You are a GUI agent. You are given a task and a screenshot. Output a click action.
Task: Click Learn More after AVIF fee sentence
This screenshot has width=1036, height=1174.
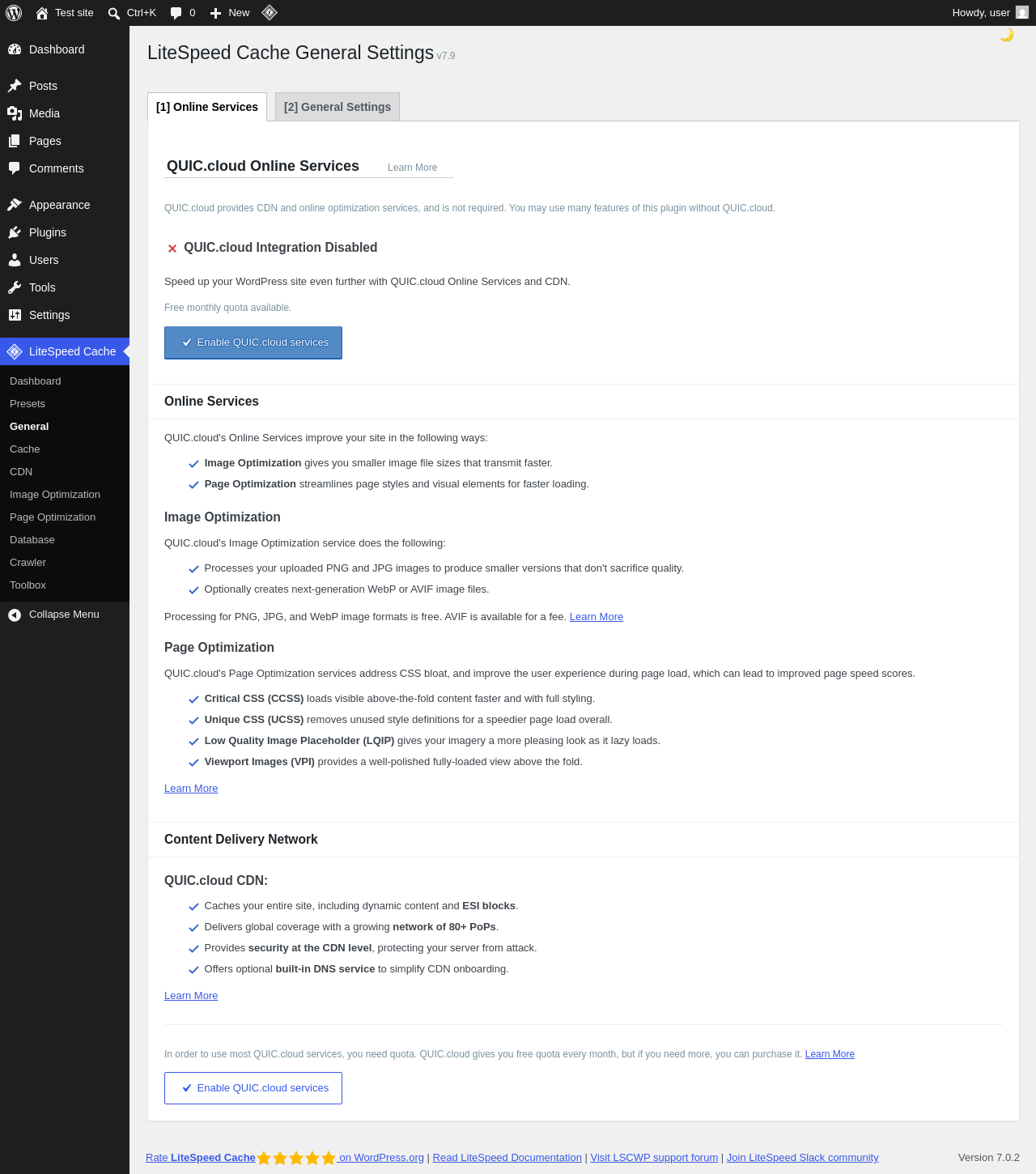point(597,617)
